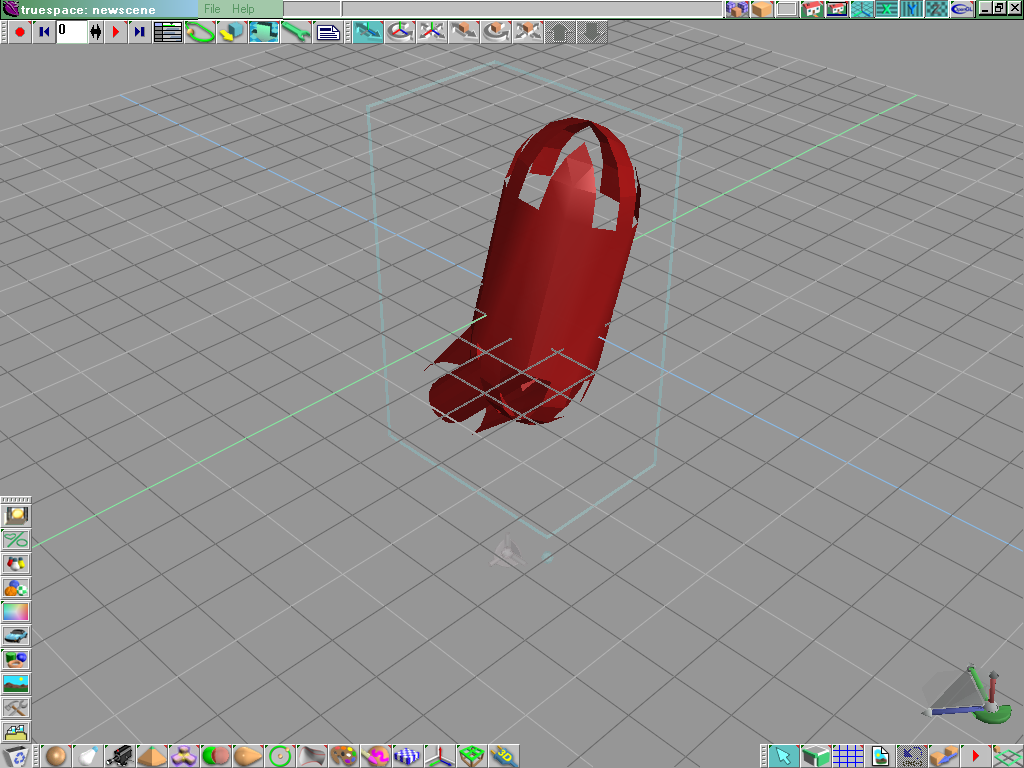Open the blue object info panel icon

pos(328,31)
